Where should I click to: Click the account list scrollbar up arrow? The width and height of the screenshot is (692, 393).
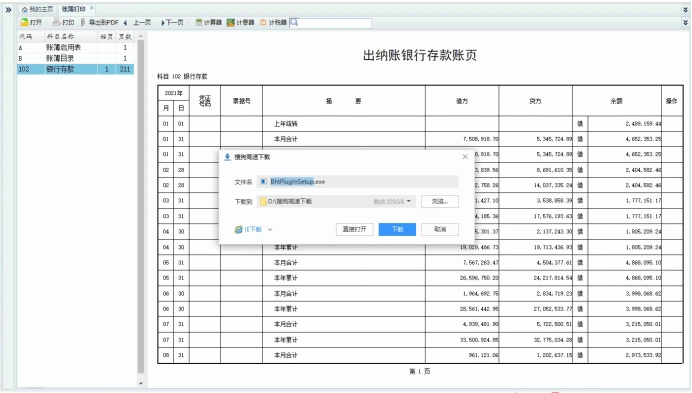141,36
